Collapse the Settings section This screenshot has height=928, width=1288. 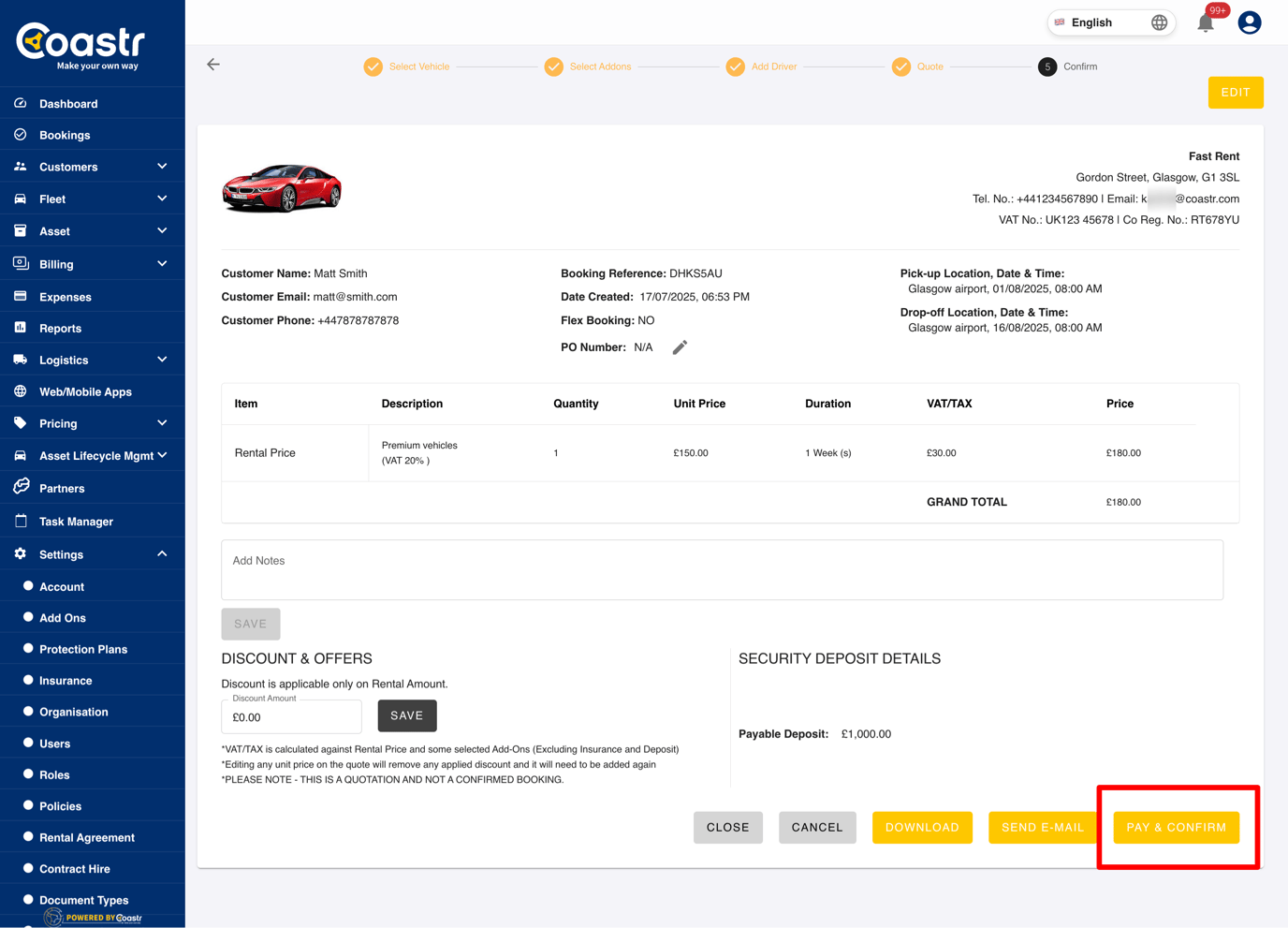pos(162,554)
